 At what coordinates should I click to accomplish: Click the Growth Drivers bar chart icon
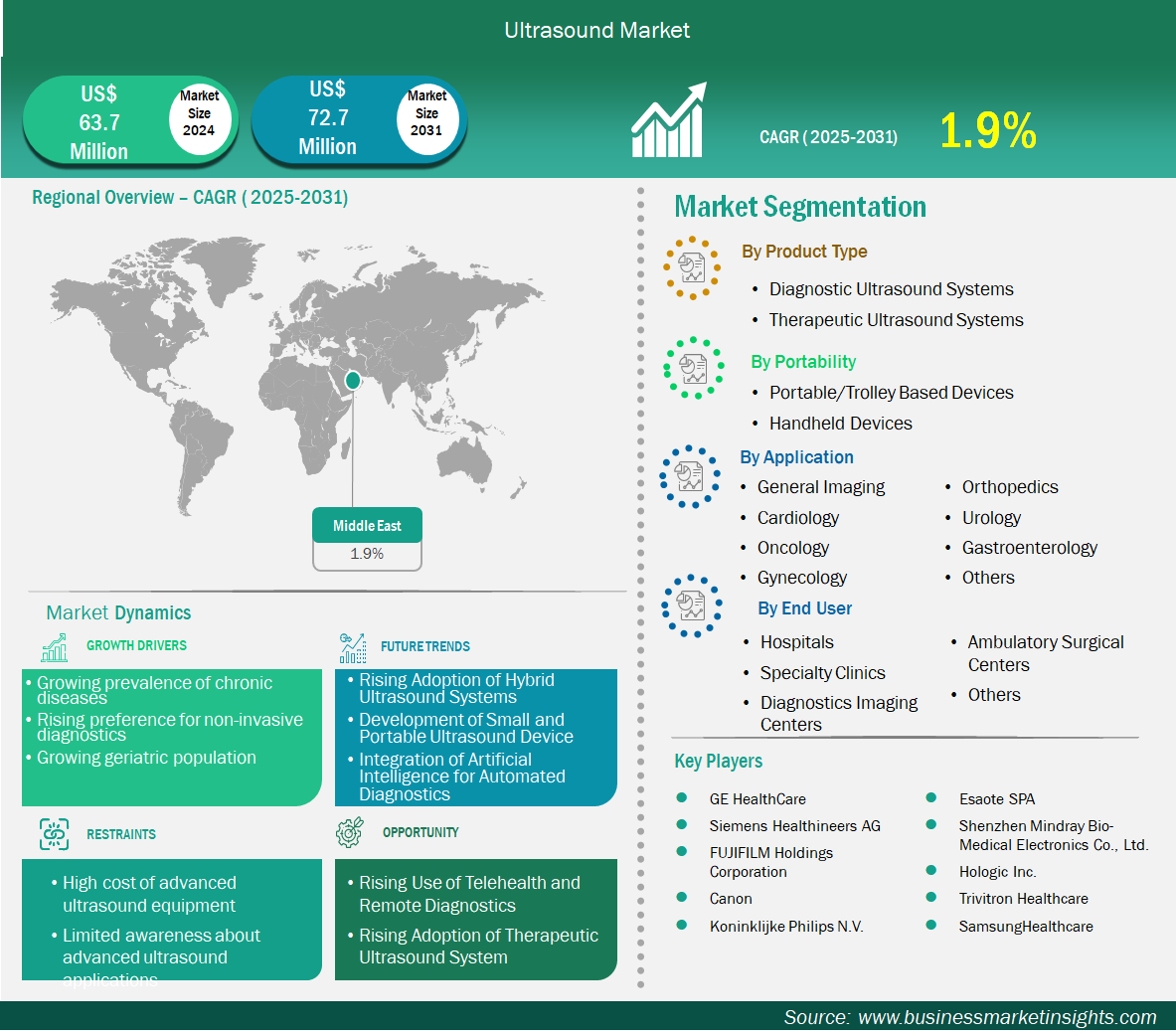55,647
